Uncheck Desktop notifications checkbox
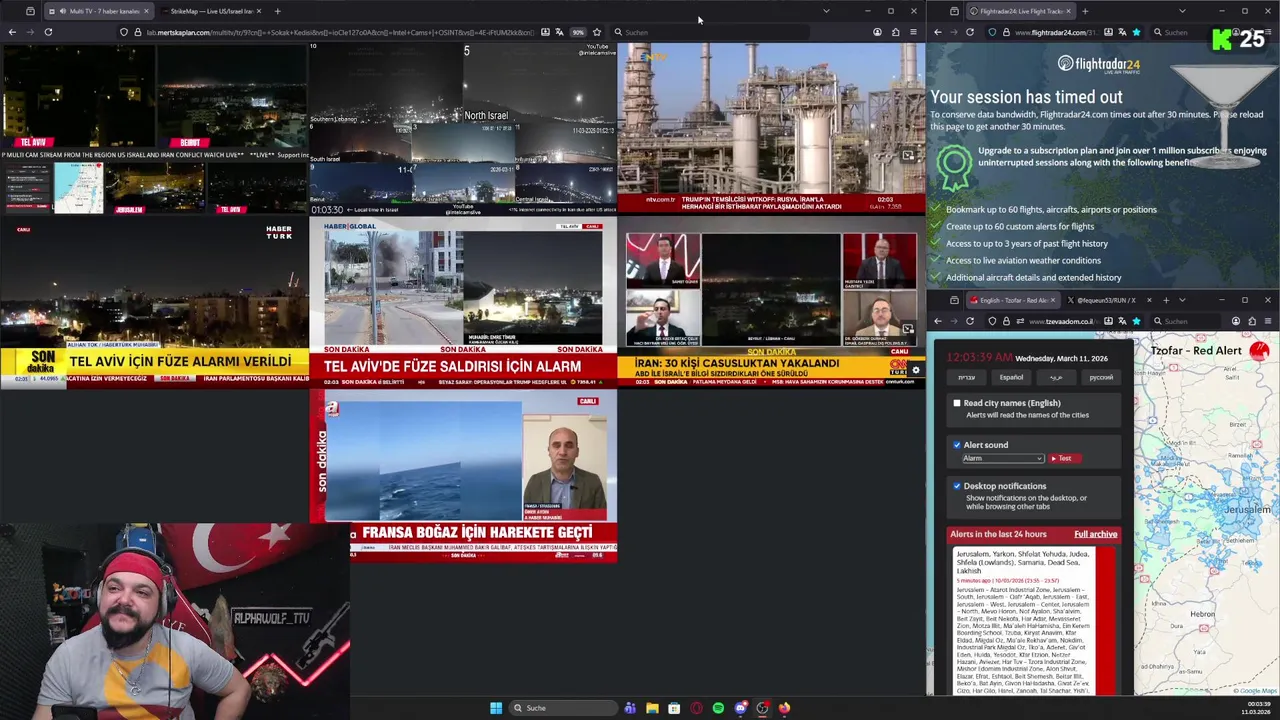 point(957,486)
